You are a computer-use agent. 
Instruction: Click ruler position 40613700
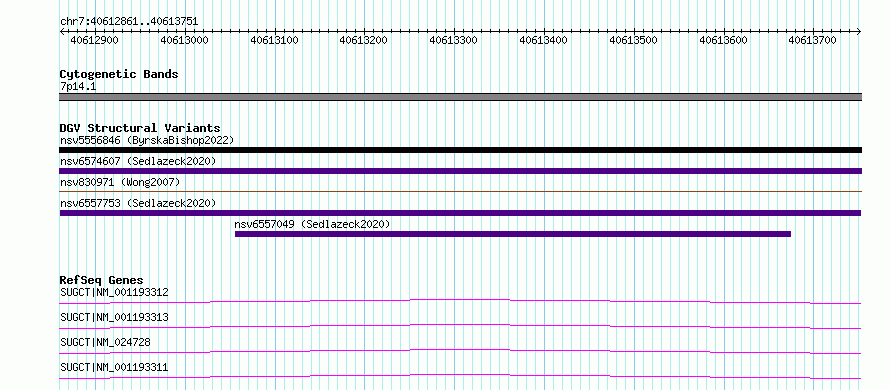(813, 40)
